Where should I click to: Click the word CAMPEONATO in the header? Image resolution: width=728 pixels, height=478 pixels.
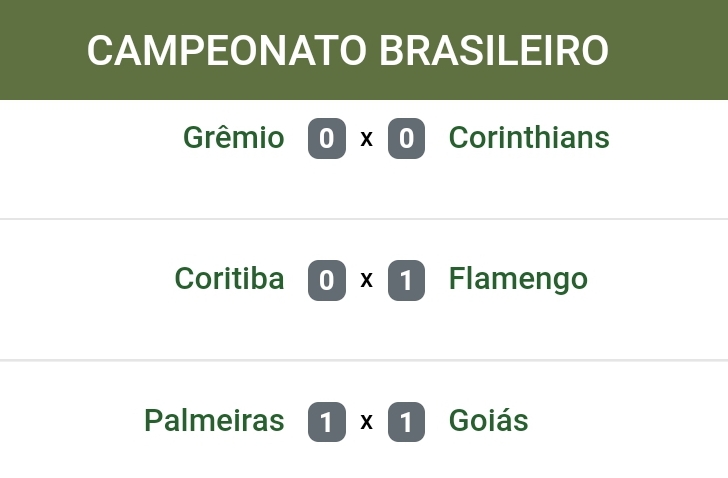[226, 50]
